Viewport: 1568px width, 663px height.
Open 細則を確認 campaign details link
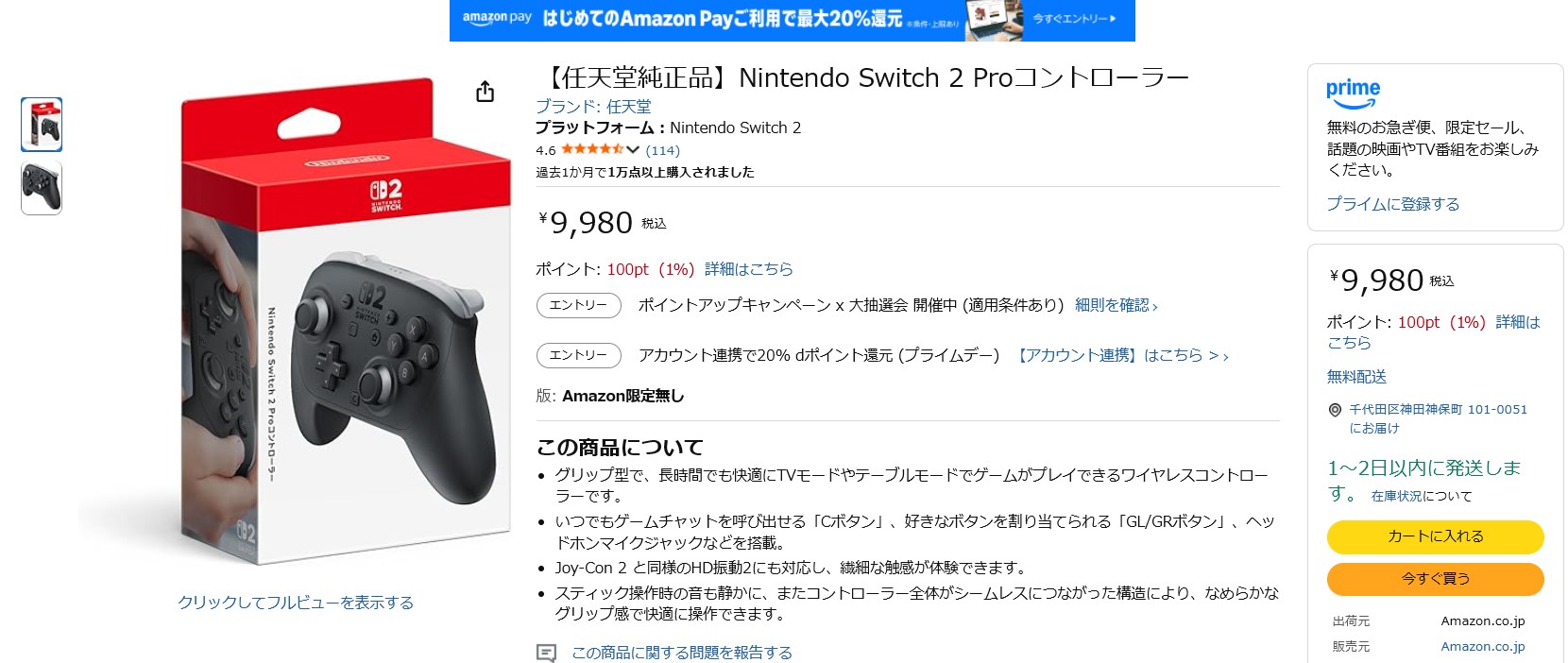pyautogui.click(x=1116, y=305)
